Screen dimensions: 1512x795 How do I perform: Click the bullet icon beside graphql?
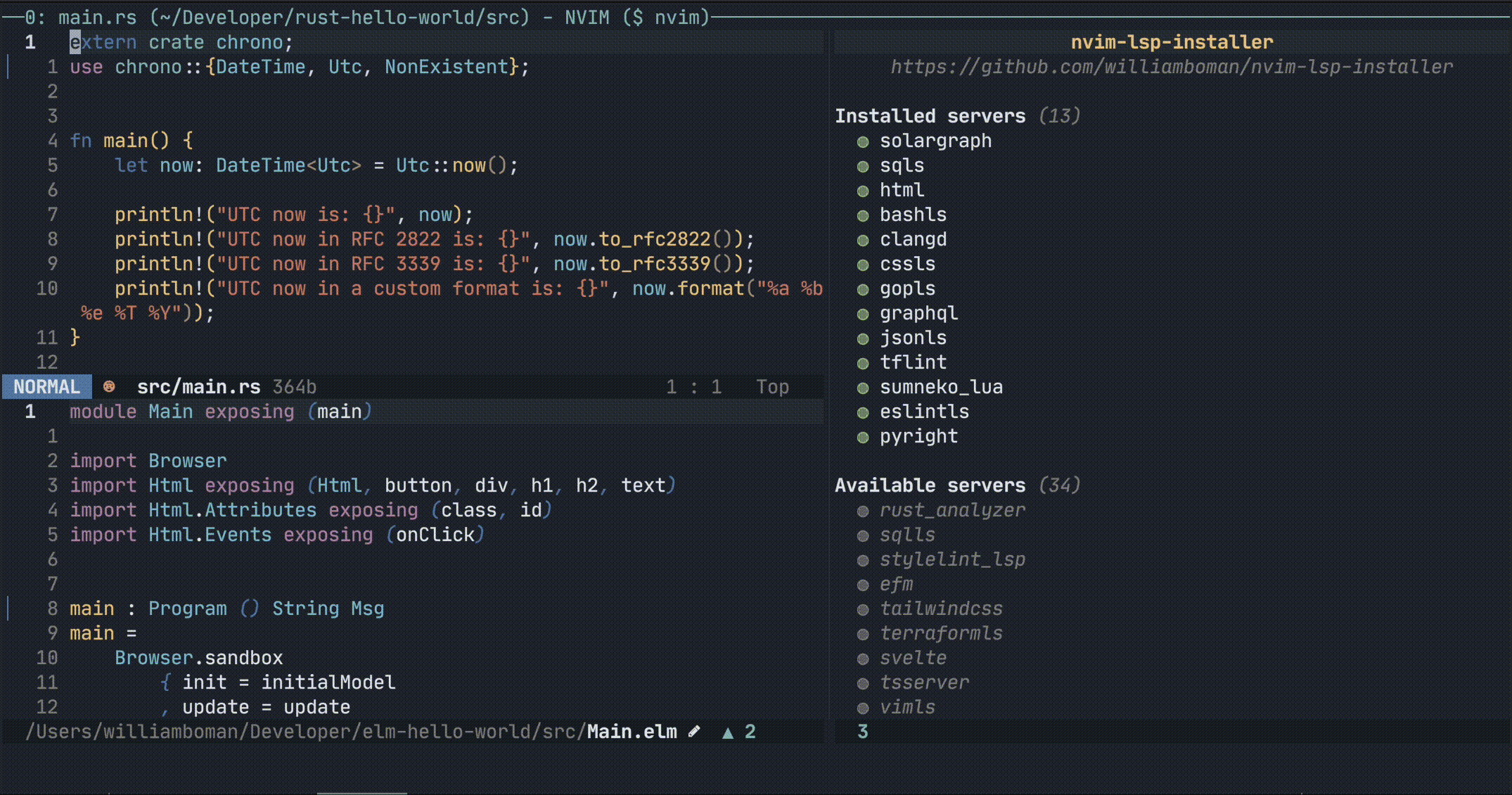863,314
